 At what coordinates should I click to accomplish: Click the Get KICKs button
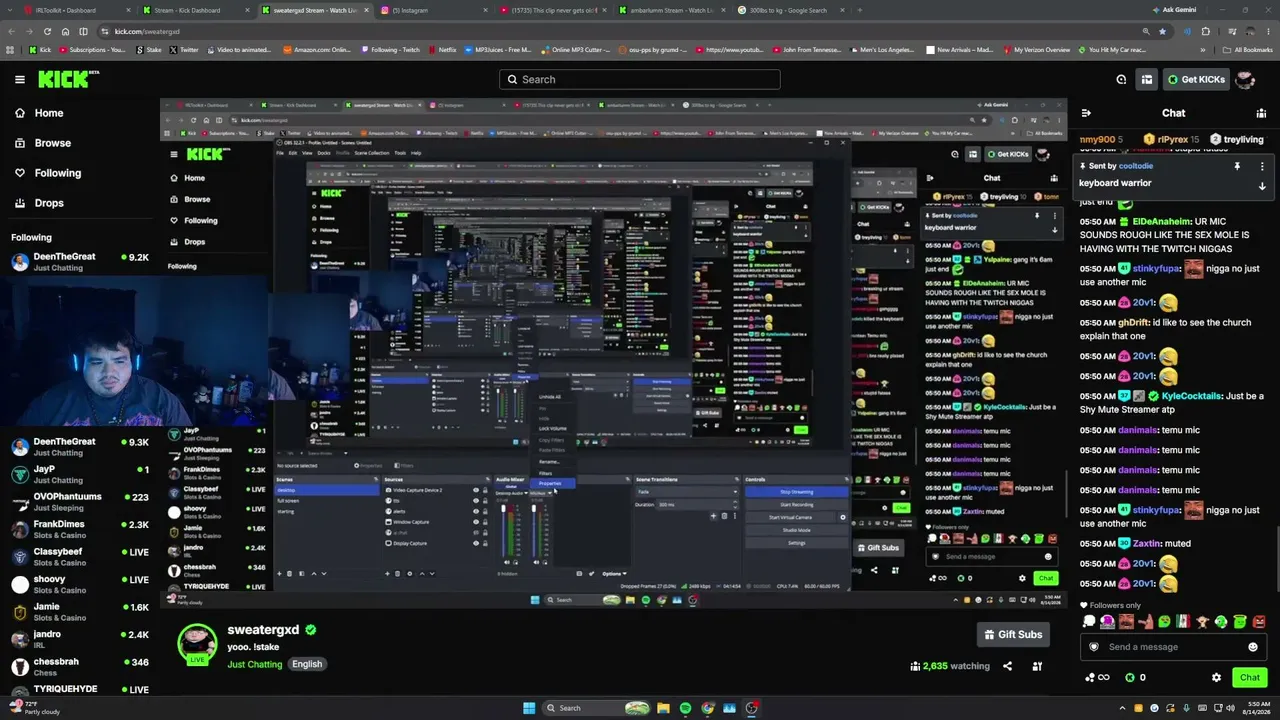(1196, 79)
